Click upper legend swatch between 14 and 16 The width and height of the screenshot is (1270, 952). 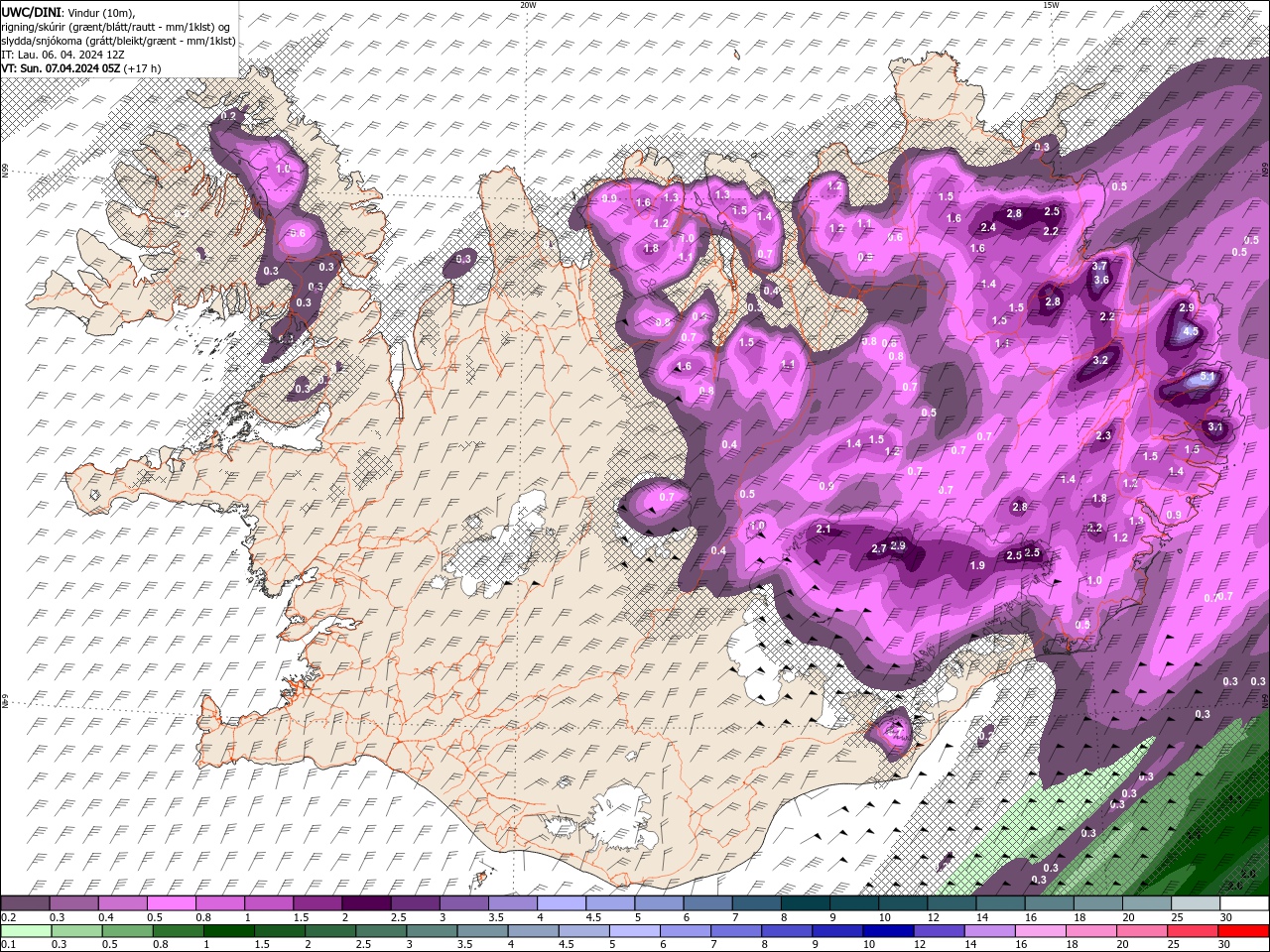(x=1000, y=902)
